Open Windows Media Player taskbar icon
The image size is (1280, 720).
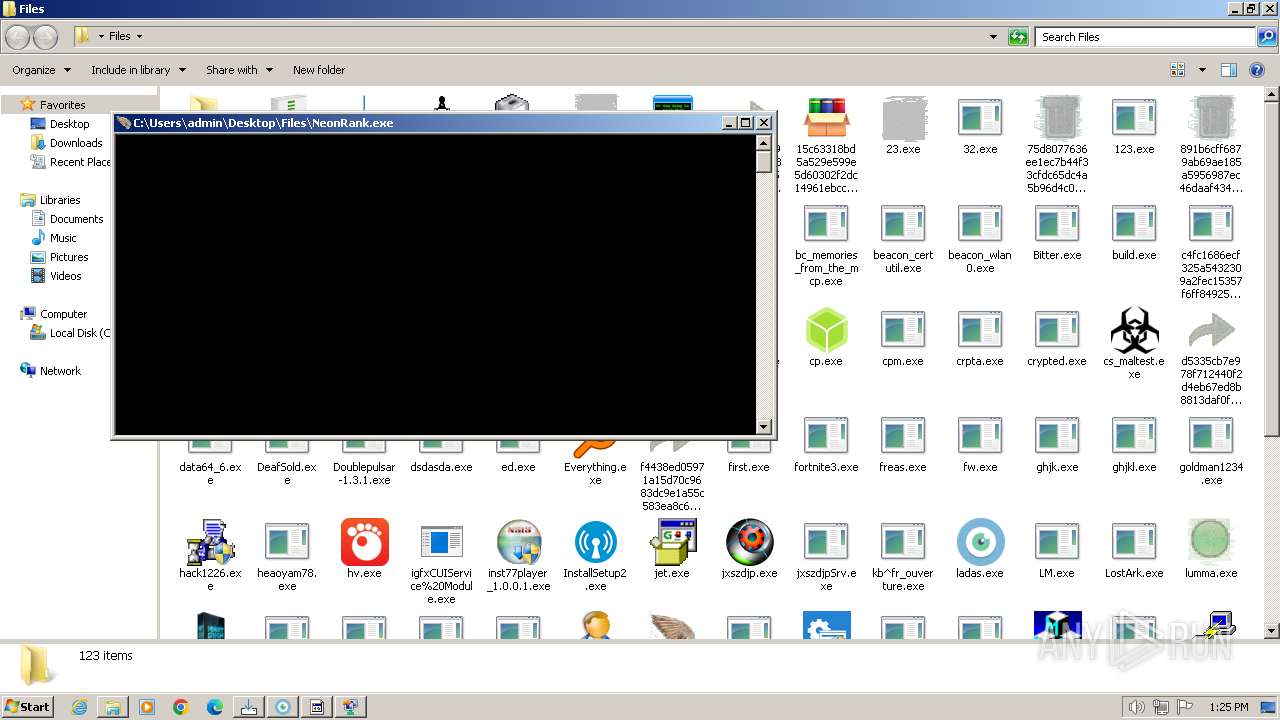(147, 707)
